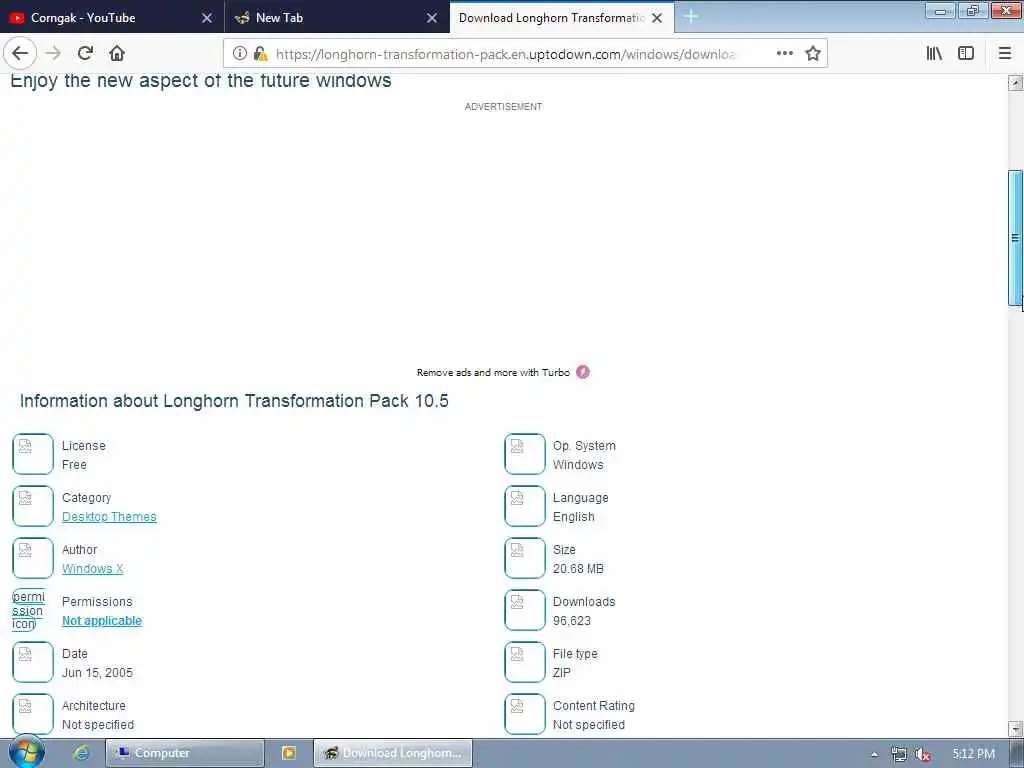The height and width of the screenshot is (768, 1024).
Task: Select the size value 20.68 MB
Action: [x=578, y=569]
